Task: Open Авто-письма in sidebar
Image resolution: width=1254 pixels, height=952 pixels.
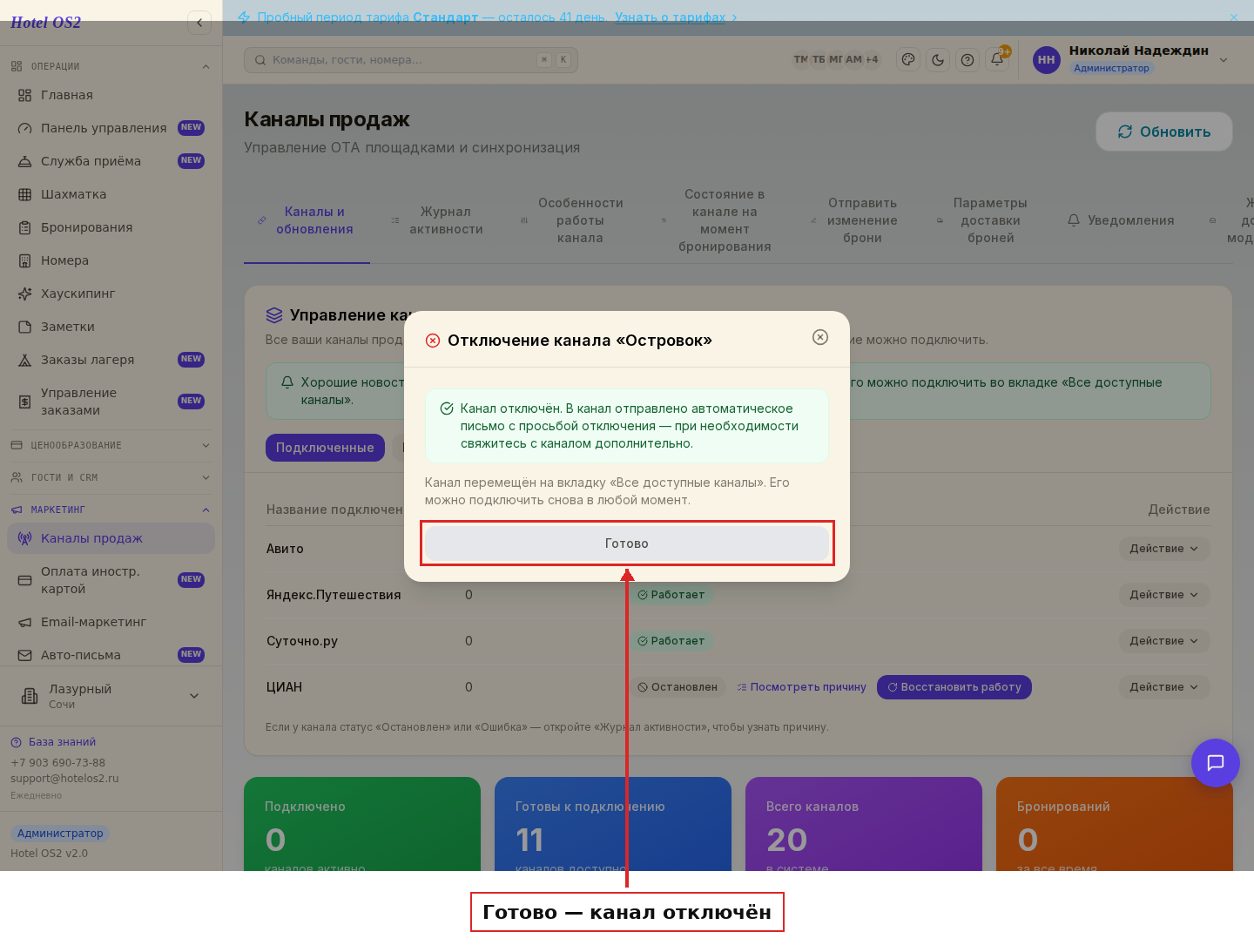Action: [111, 655]
